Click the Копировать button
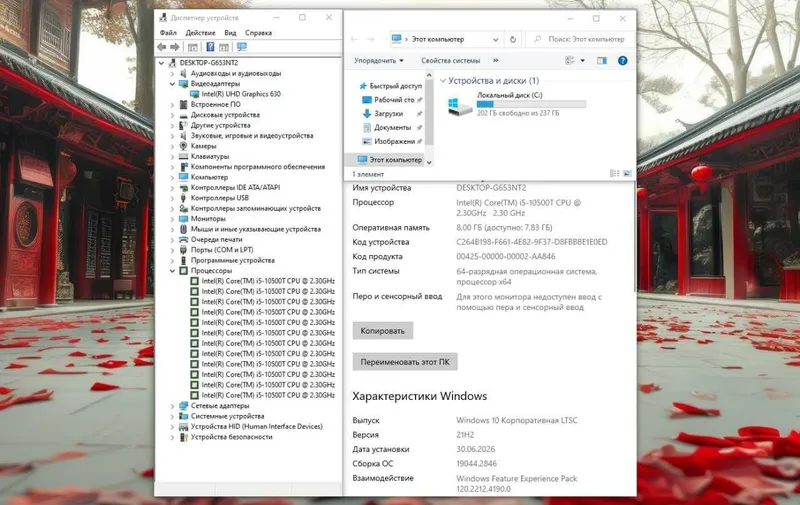The width and height of the screenshot is (800, 505). click(383, 331)
